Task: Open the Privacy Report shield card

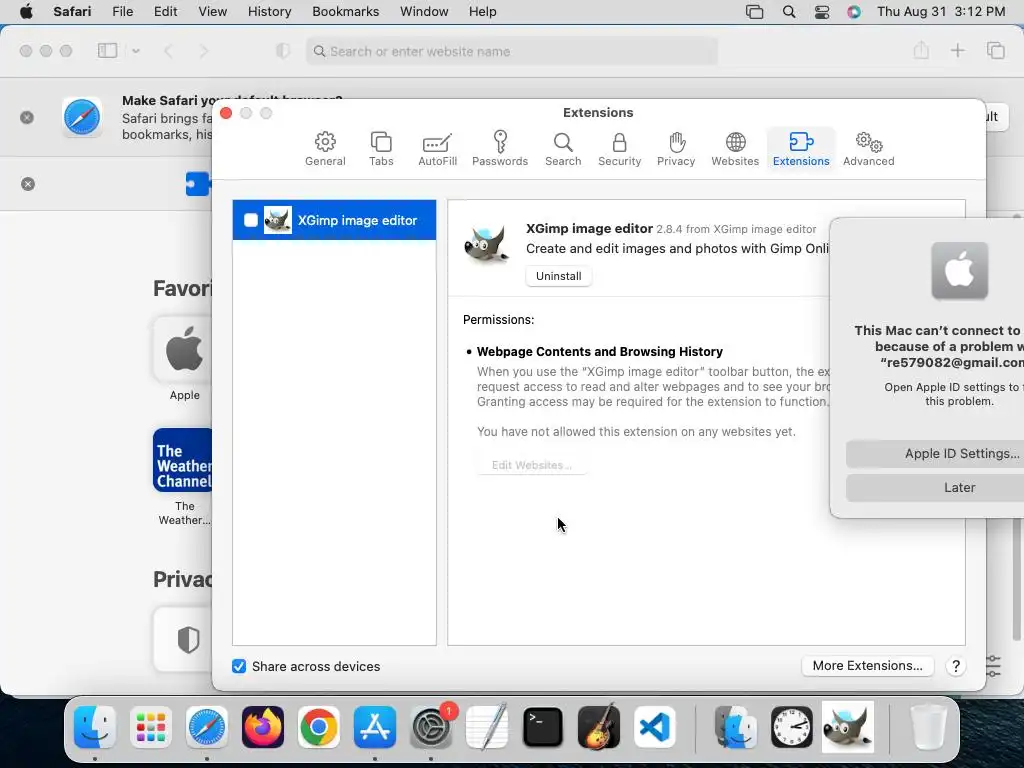Action: point(183,640)
